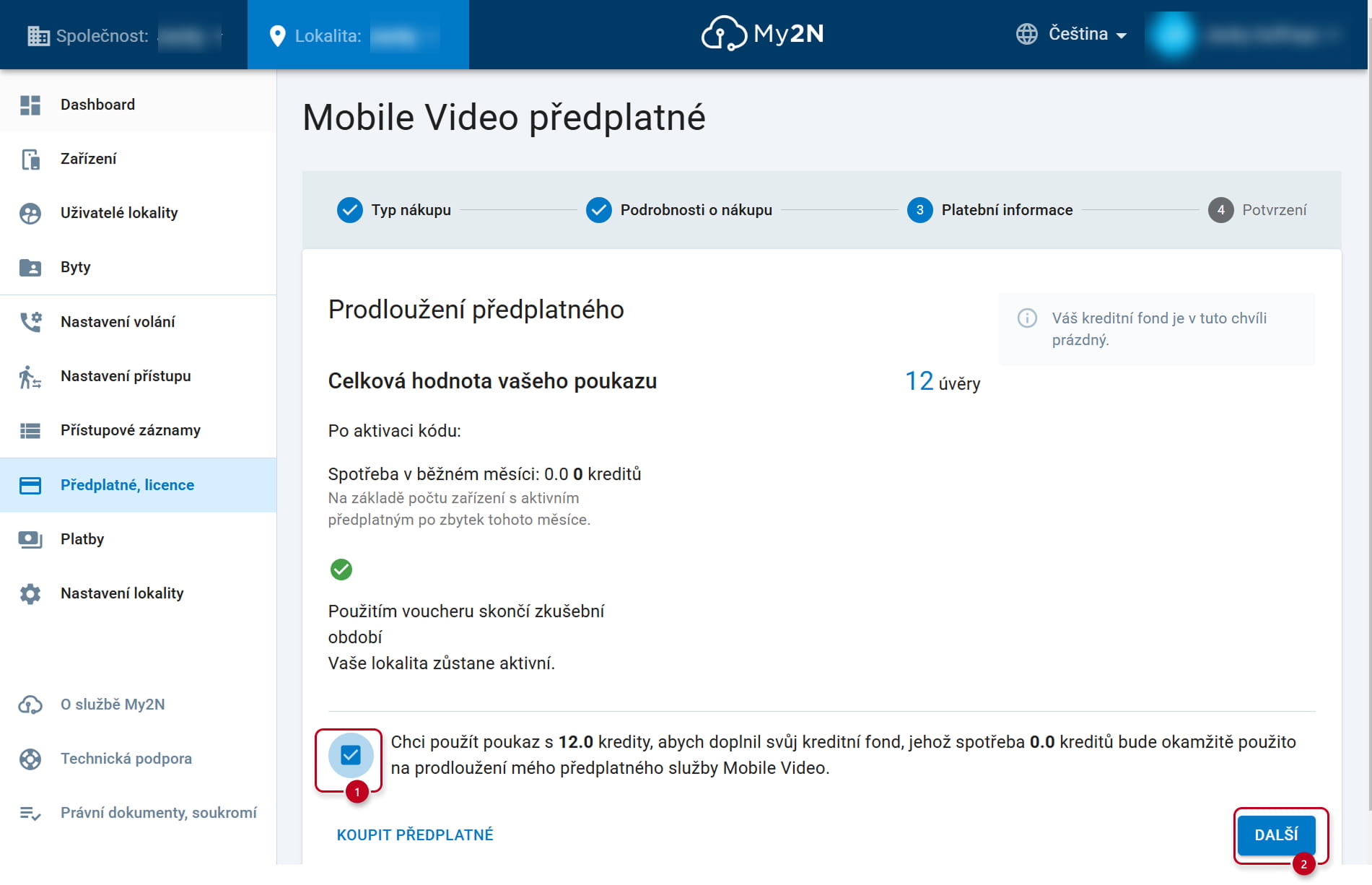Open O službě My2N link

(x=138, y=705)
